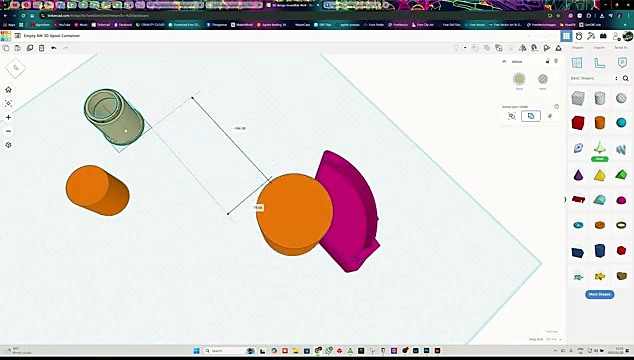This screenshot has width=634, height=360.
Task: Click the Settings link above Snap Grid
Action: point(552,332)
